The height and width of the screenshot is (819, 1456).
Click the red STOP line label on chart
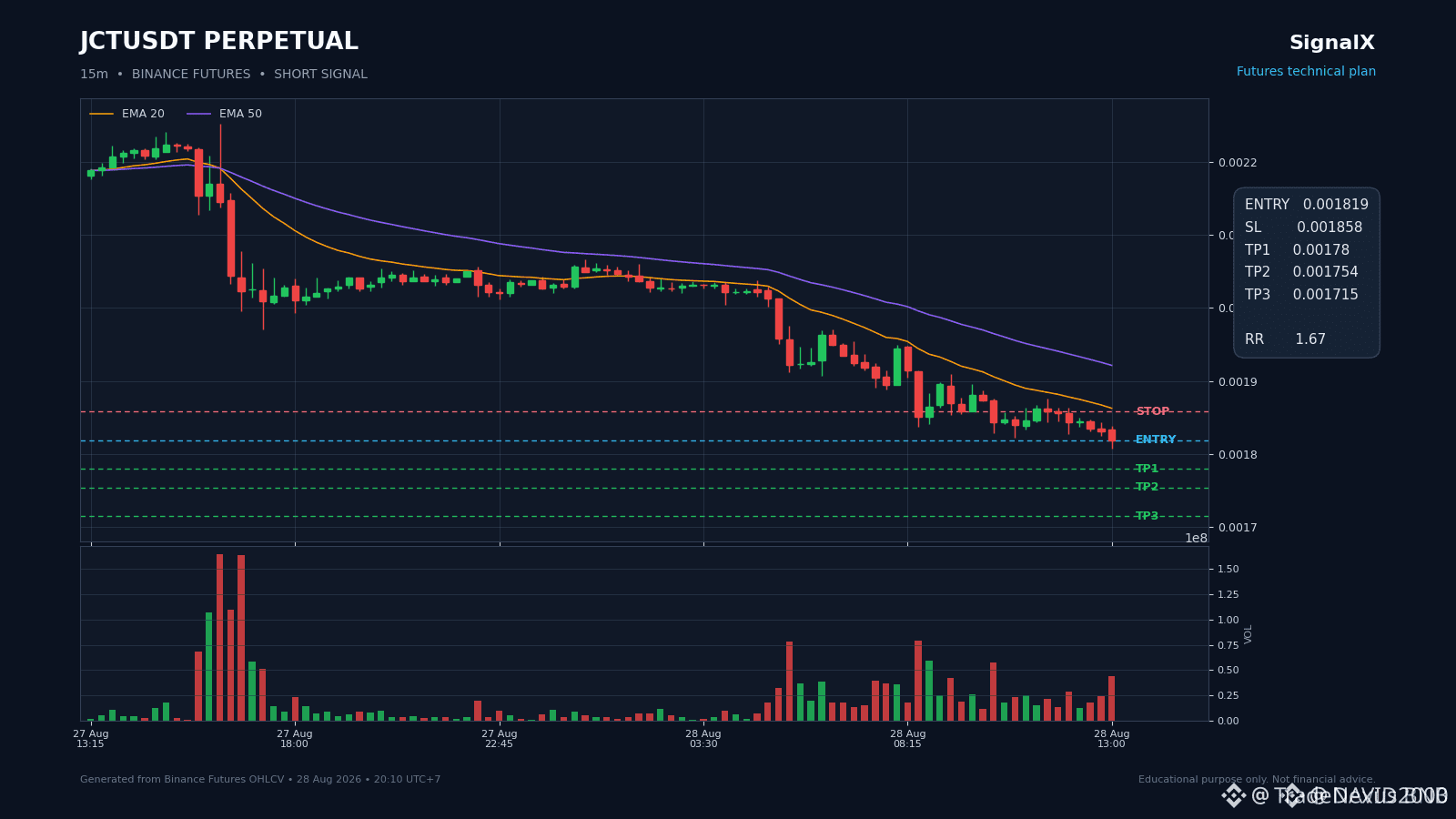[1152, 411]
